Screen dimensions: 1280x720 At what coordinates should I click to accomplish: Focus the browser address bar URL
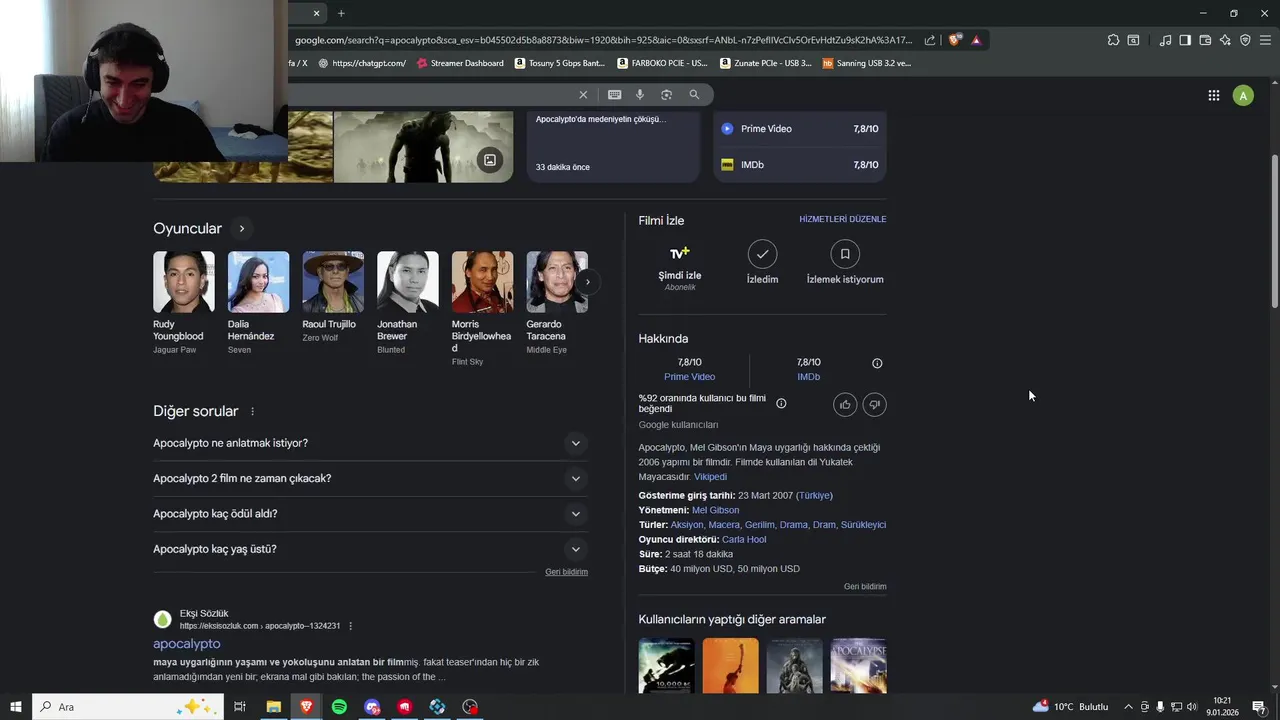603,40
